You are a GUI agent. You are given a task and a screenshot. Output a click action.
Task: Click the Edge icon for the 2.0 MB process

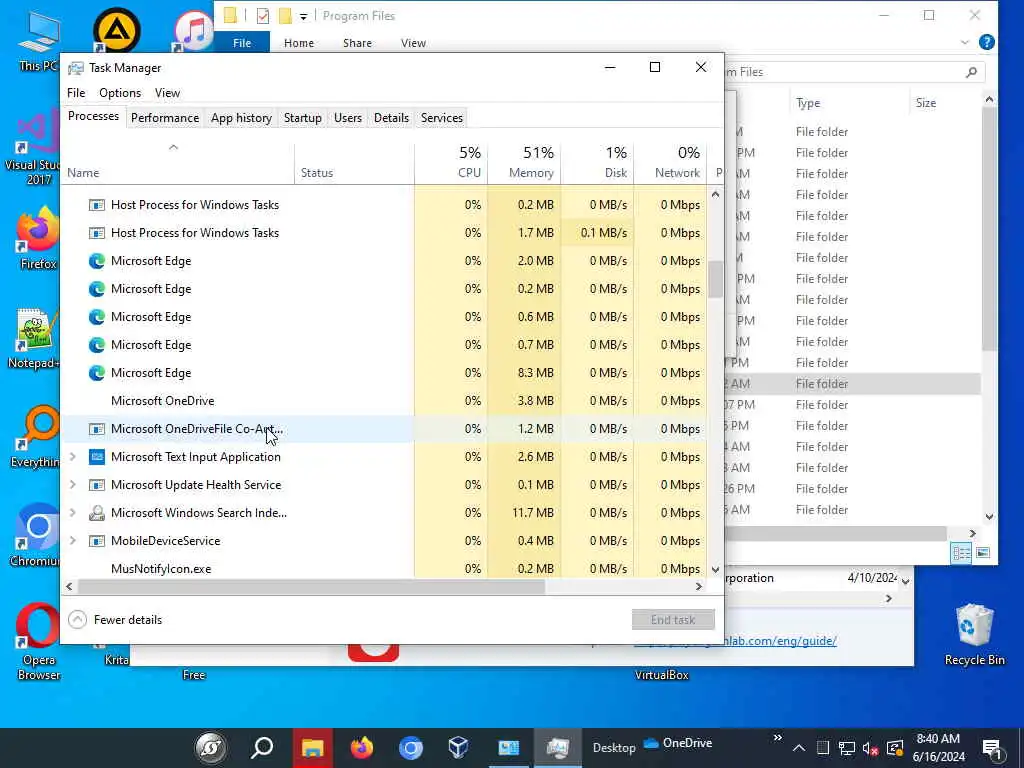click(x=97, y=261)
